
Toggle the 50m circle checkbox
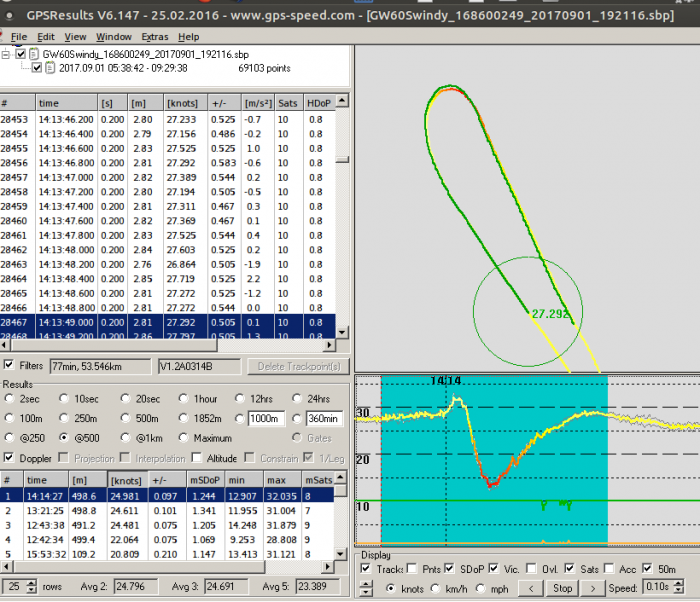pos(647,569)
